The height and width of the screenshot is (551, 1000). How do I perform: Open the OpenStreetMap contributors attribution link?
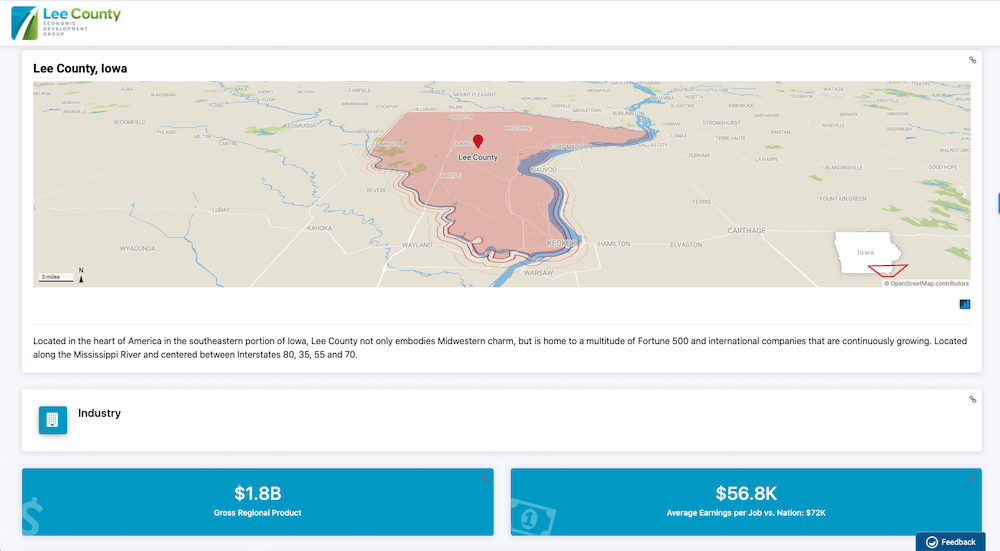(x=929, y=284)
